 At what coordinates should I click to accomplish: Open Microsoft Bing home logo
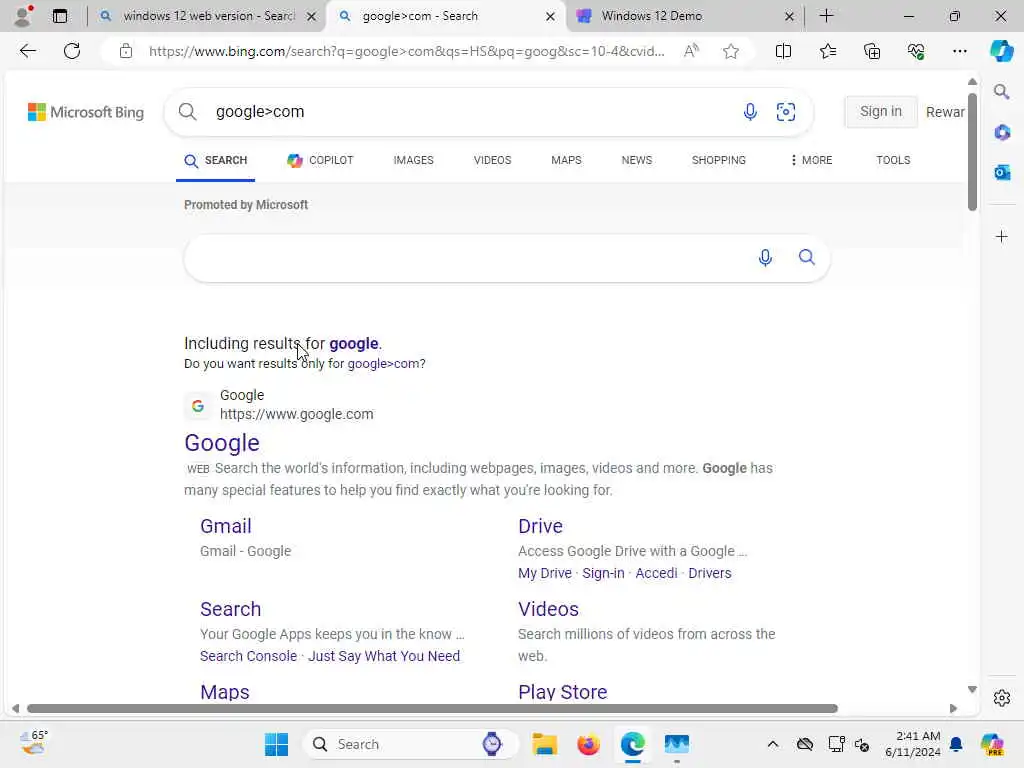coord(86,112)
